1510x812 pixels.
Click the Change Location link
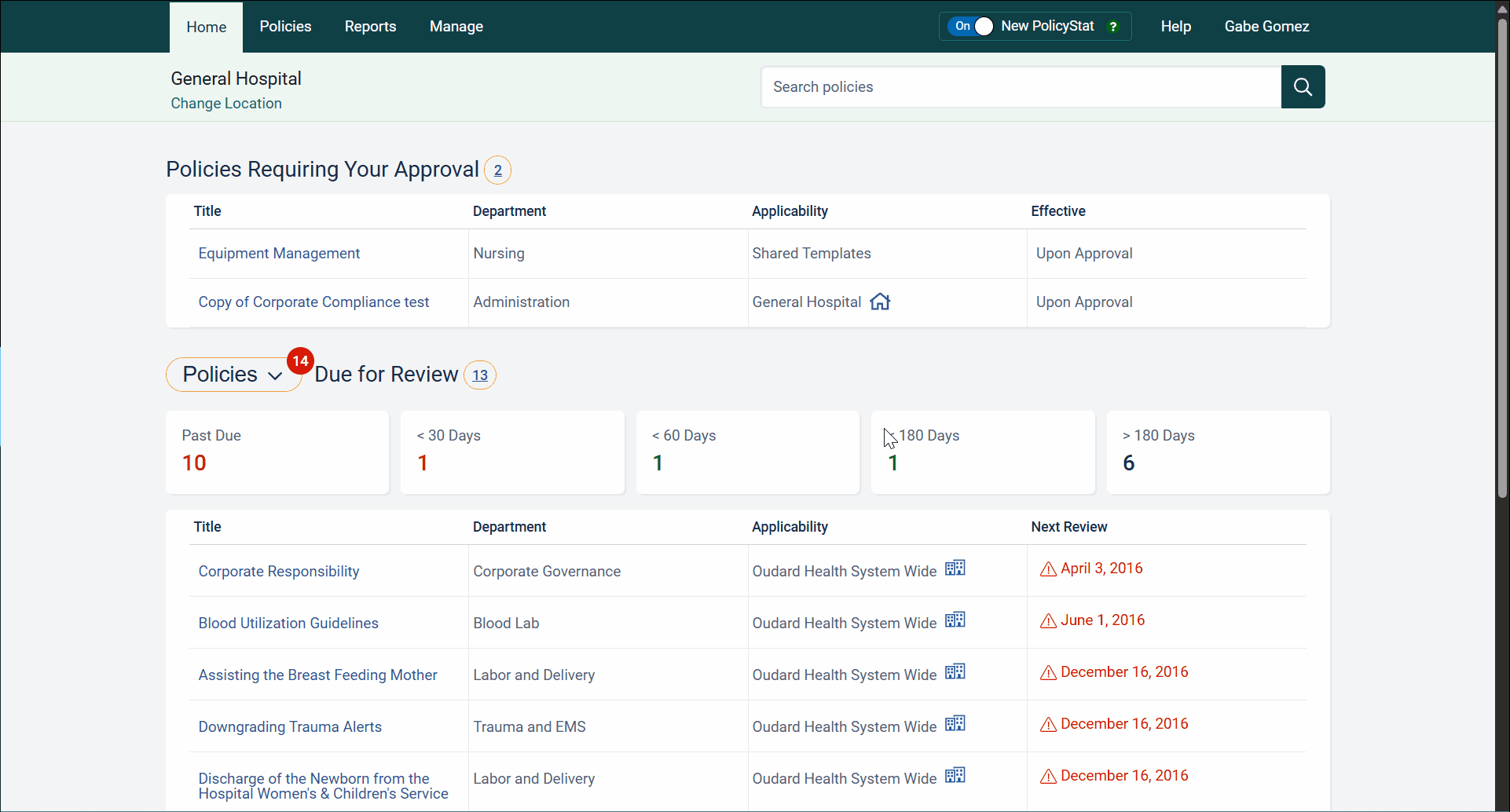coord(226,104)
